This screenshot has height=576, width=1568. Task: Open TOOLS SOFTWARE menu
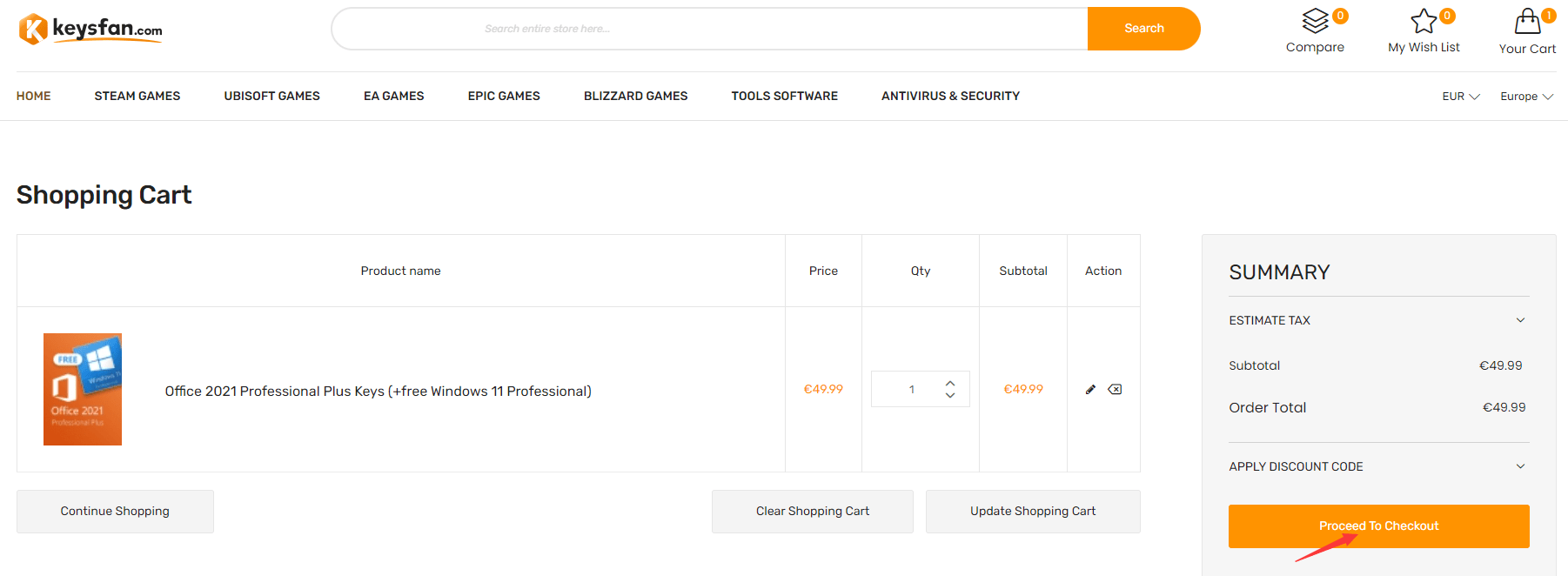tap(785, 96)
